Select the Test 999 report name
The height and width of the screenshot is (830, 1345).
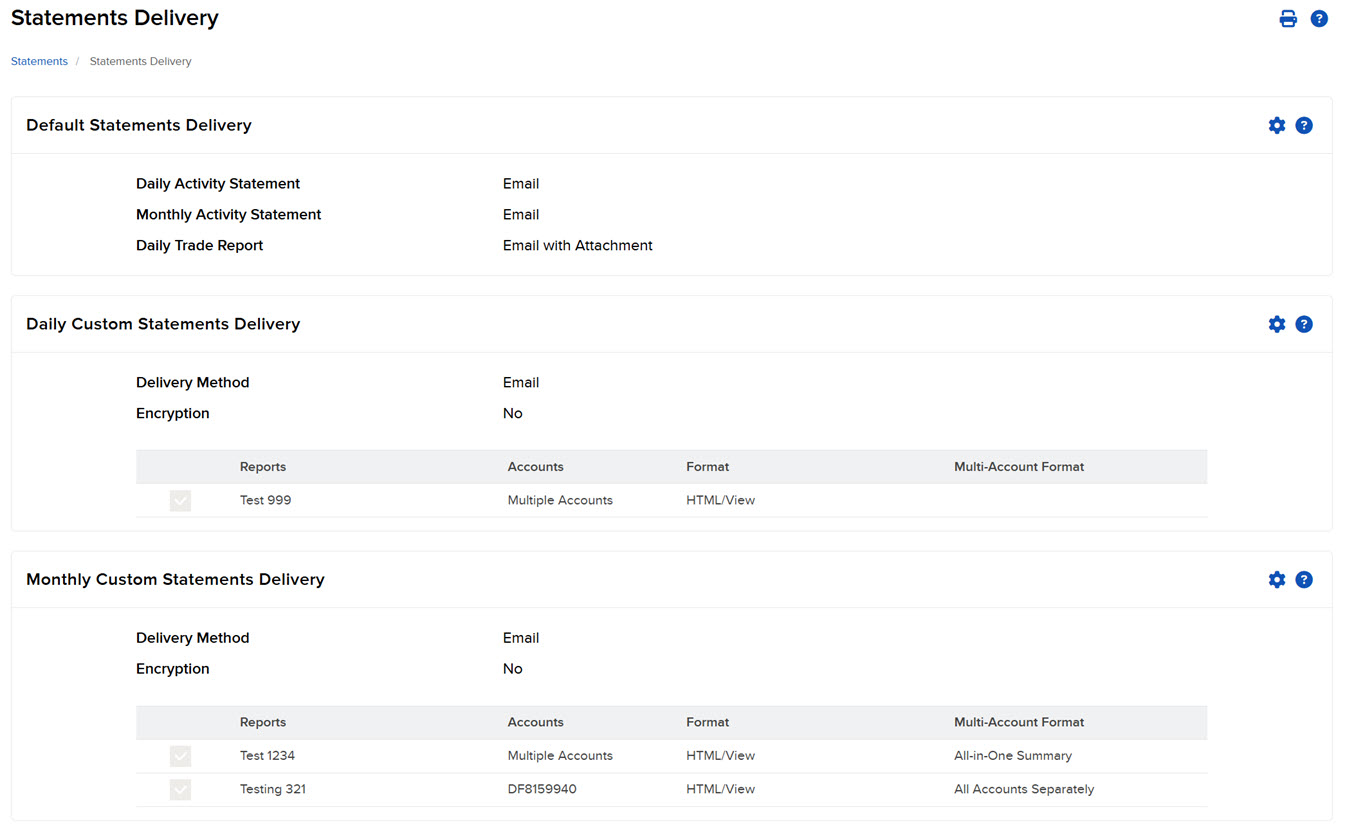[265, 500]
